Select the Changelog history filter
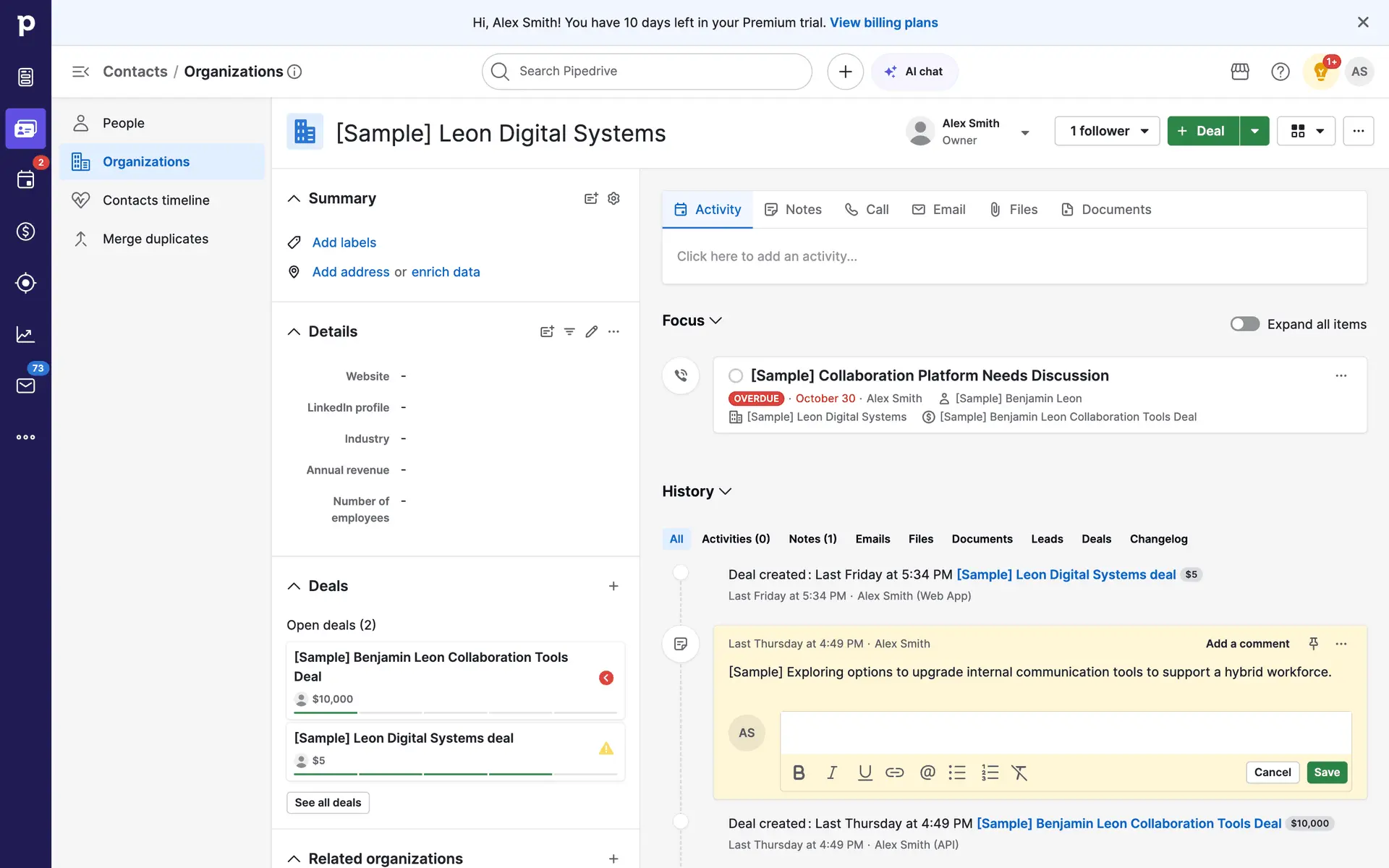This screenshot has height=868, width=1389. pos(1158,539)
